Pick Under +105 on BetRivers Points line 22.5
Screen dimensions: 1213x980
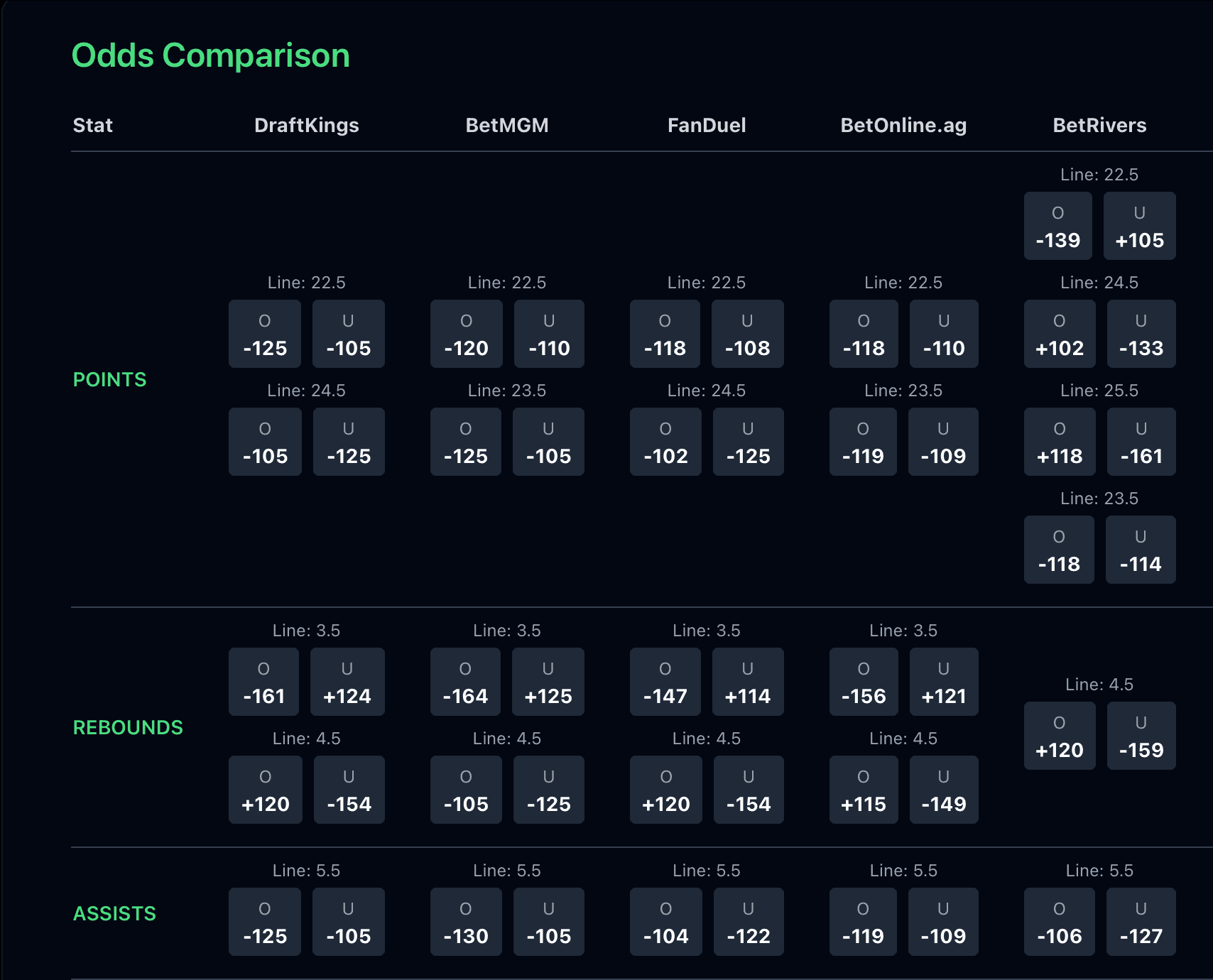pos(1140,226)
